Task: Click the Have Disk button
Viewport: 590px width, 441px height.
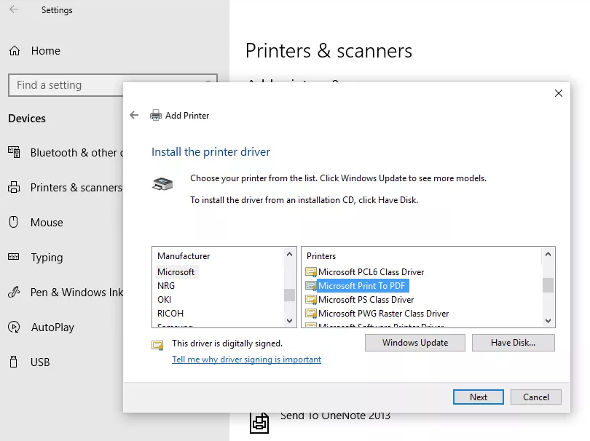Action: coord(513,343)
